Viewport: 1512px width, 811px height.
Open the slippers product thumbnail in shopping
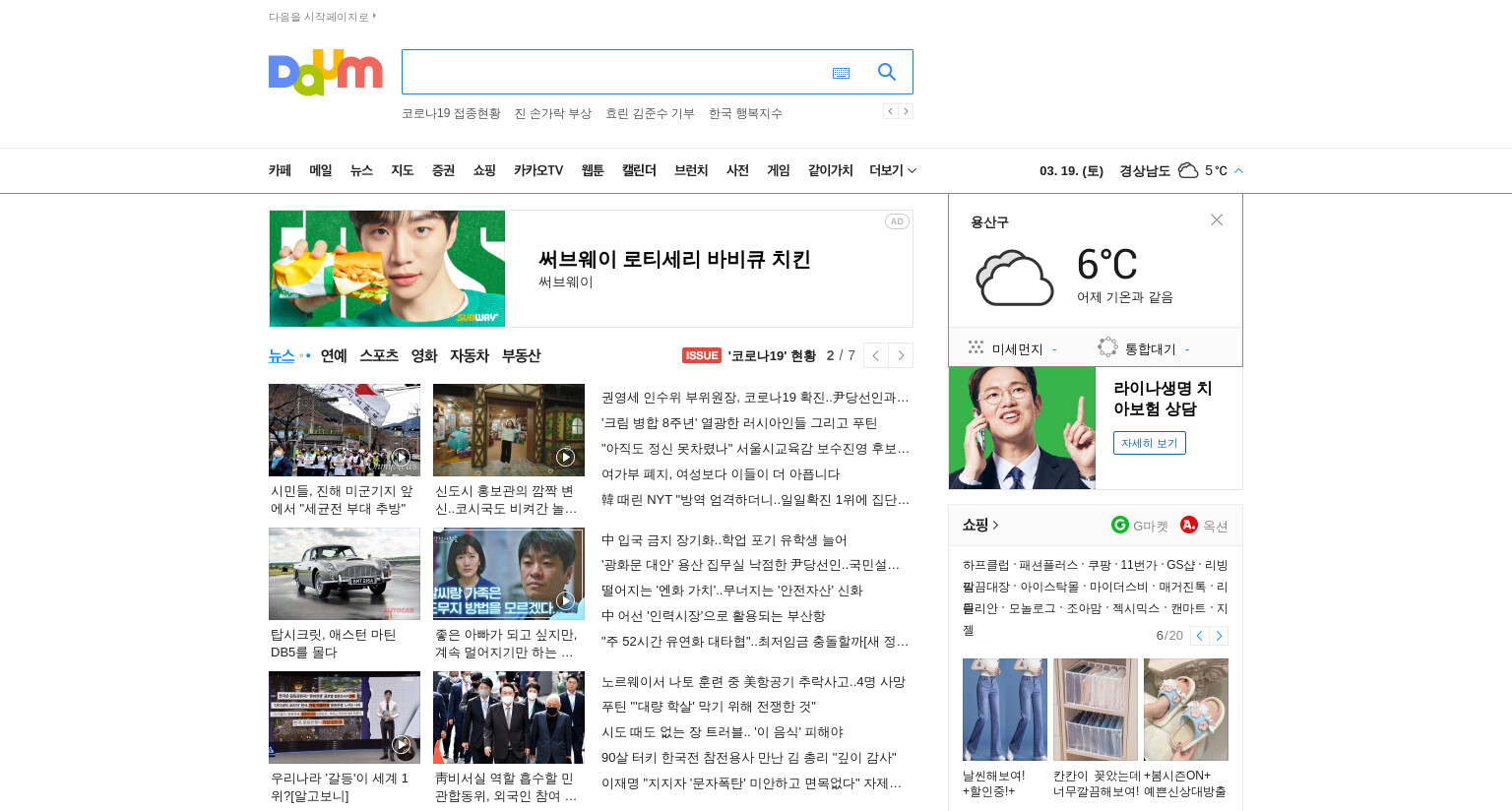1186,710
